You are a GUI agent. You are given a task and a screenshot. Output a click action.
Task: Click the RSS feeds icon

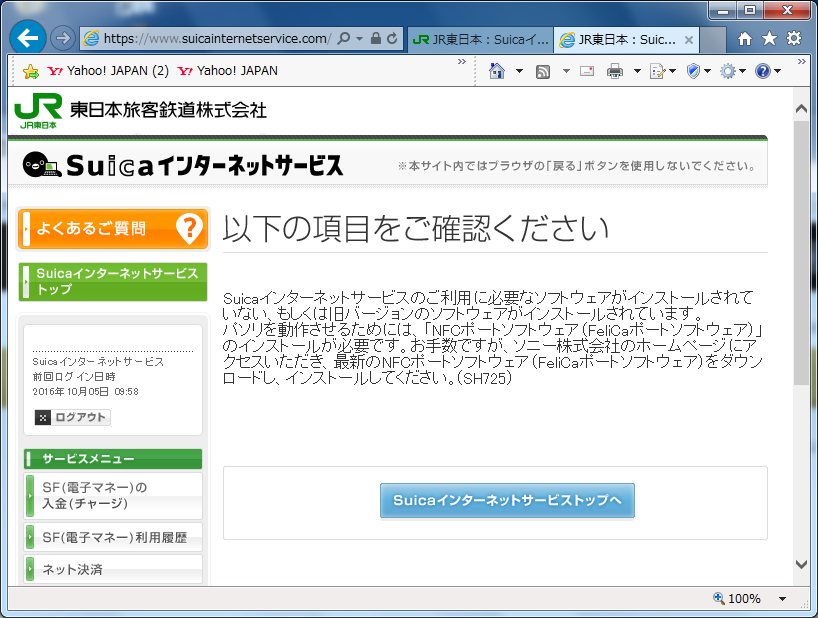click(x=543, y=71)
